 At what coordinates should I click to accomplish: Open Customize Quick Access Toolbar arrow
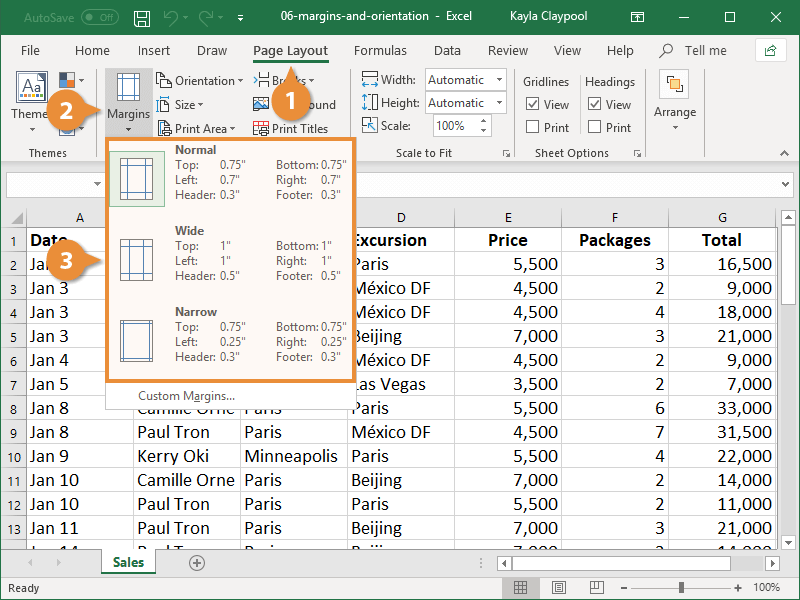tap(240, 18)
